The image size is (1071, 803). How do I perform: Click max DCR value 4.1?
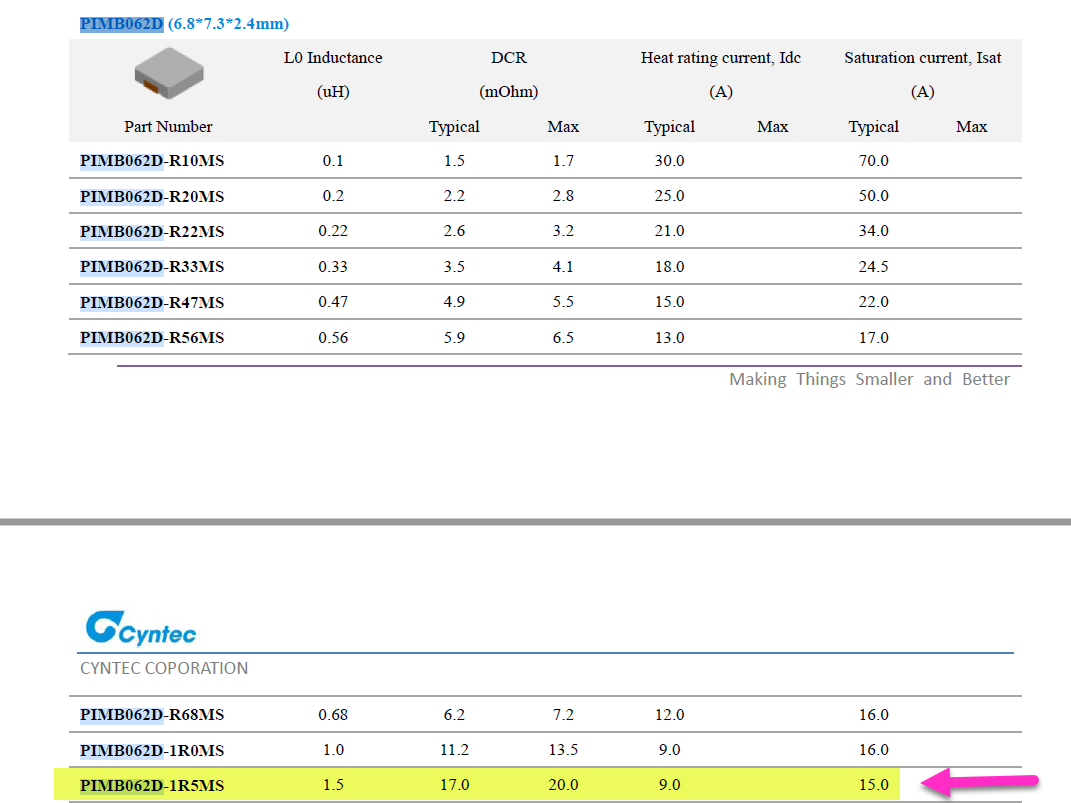564,267
